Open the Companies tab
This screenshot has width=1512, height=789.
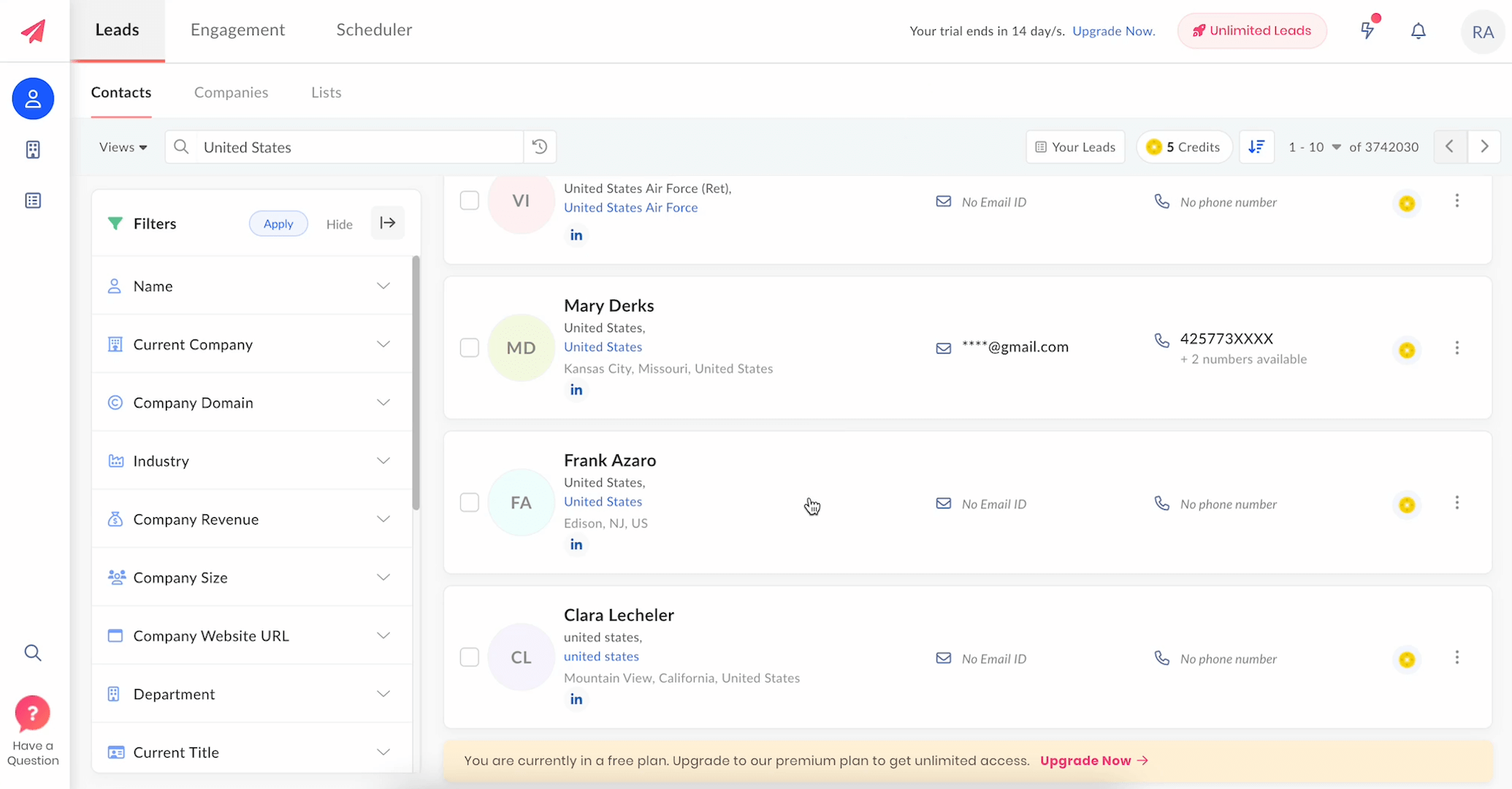point(231,92)
